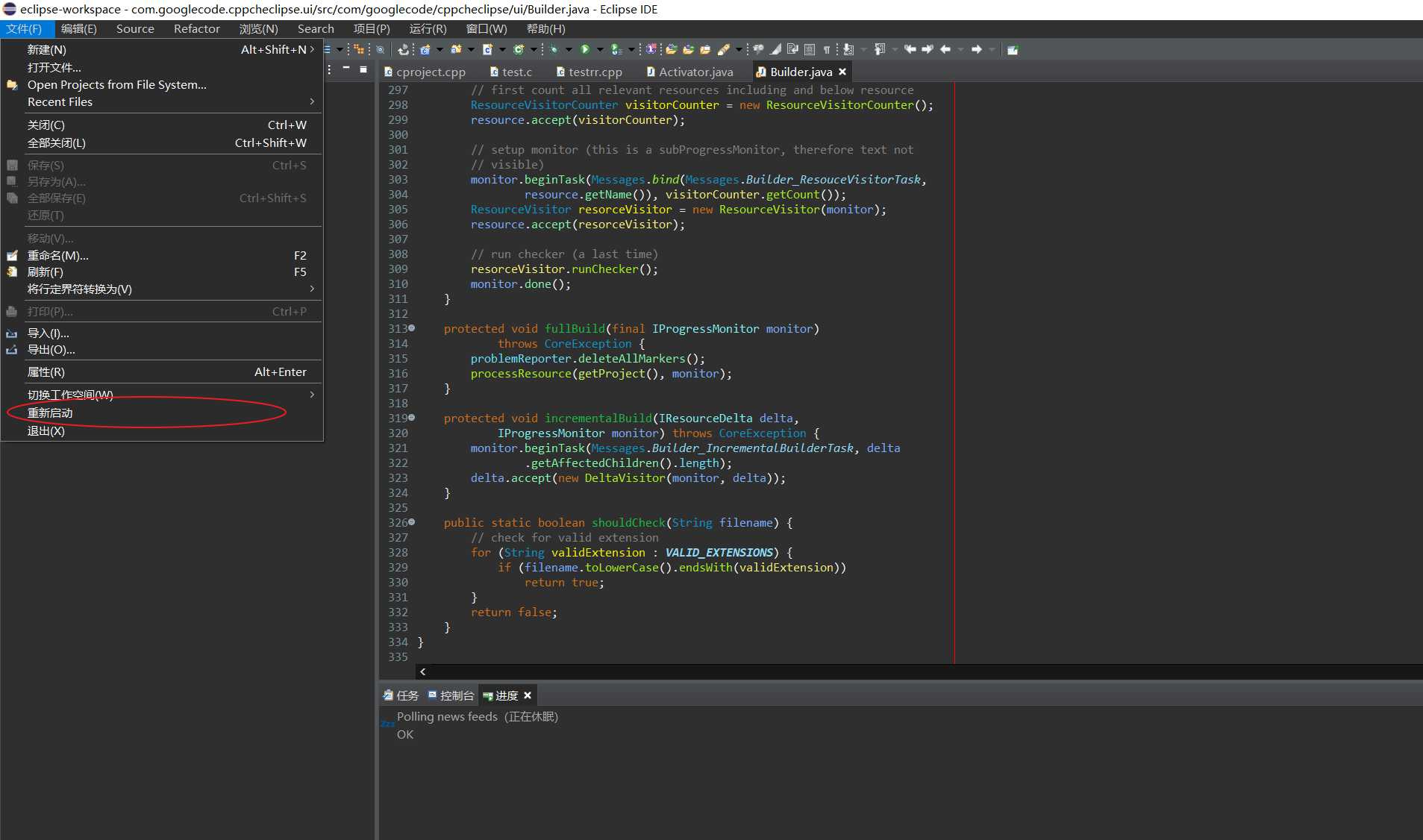Image resolution: width=1423 pixels, height=840 pixels.
Task: Open the Search flashlight dropdown arrow
Action: click(739, 49)
